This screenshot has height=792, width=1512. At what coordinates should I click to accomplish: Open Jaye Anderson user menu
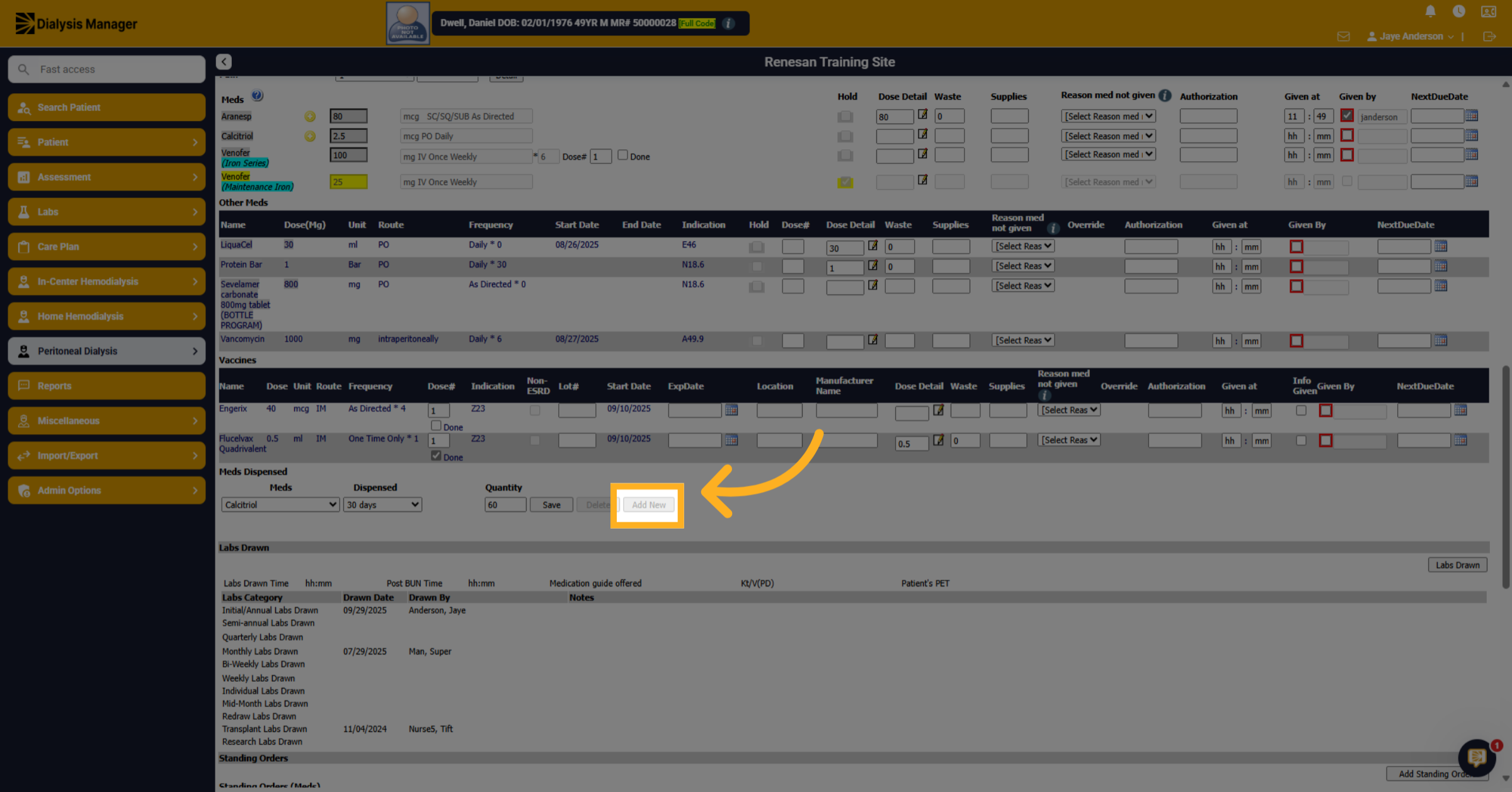point(1410,37)
